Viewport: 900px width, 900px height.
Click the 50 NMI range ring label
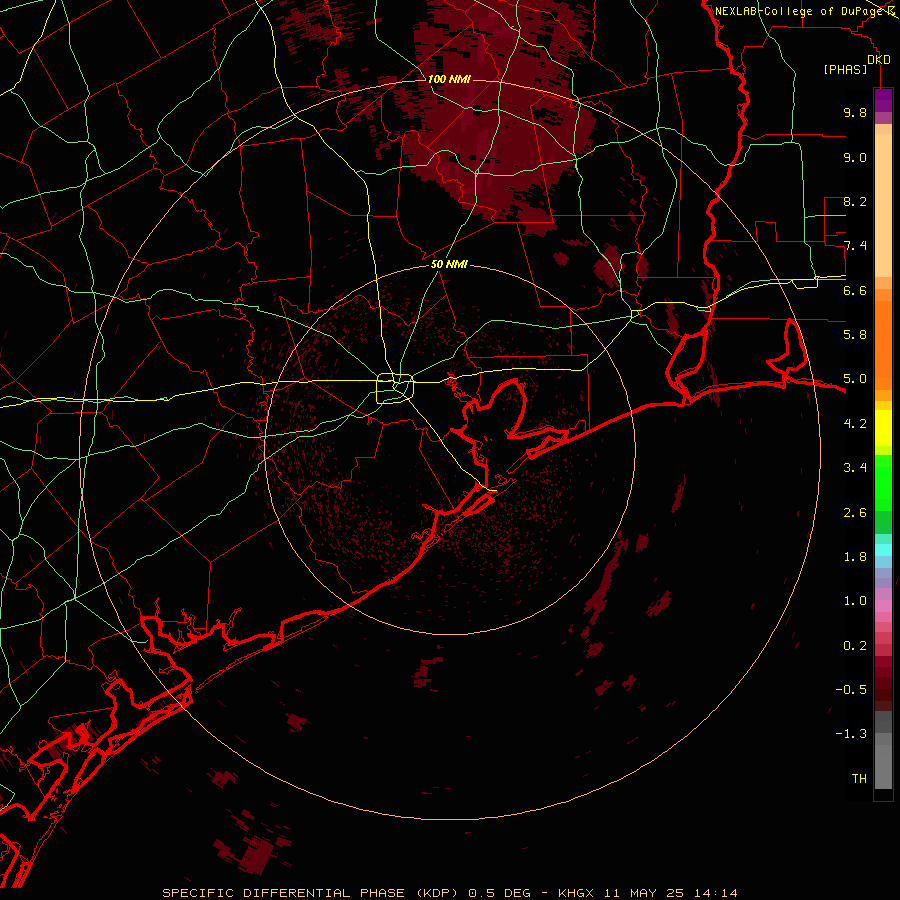point(449,264)
